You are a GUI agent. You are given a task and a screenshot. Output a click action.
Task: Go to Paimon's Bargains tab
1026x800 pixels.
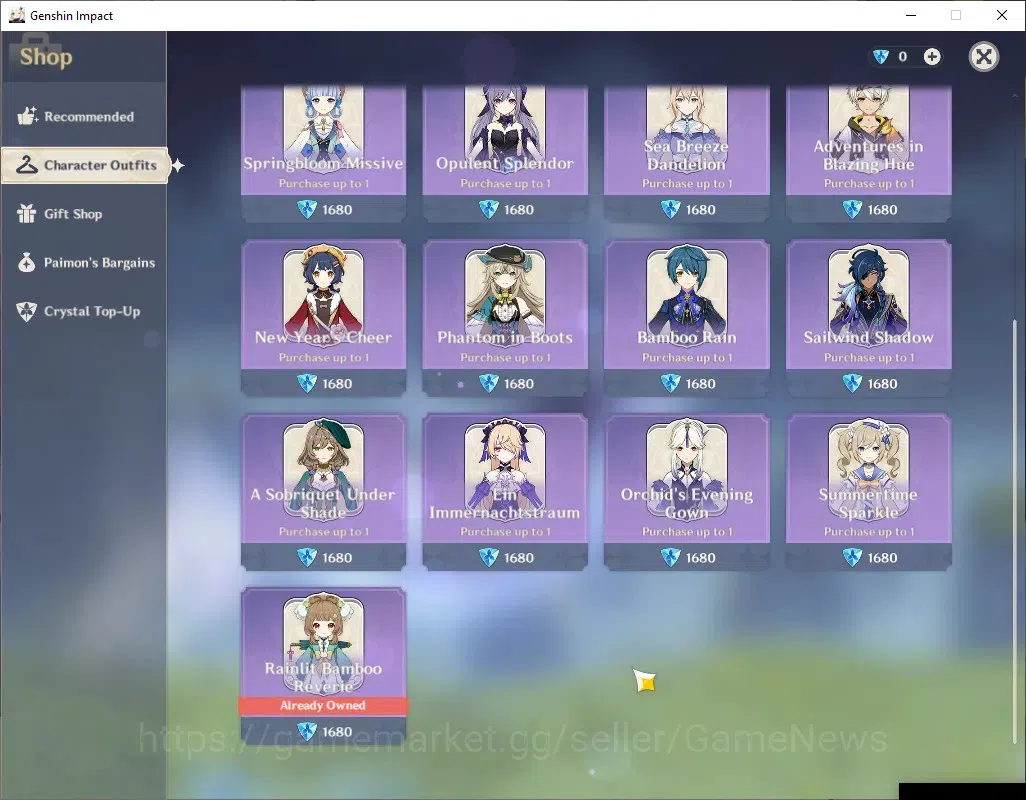tap(83, 262)
